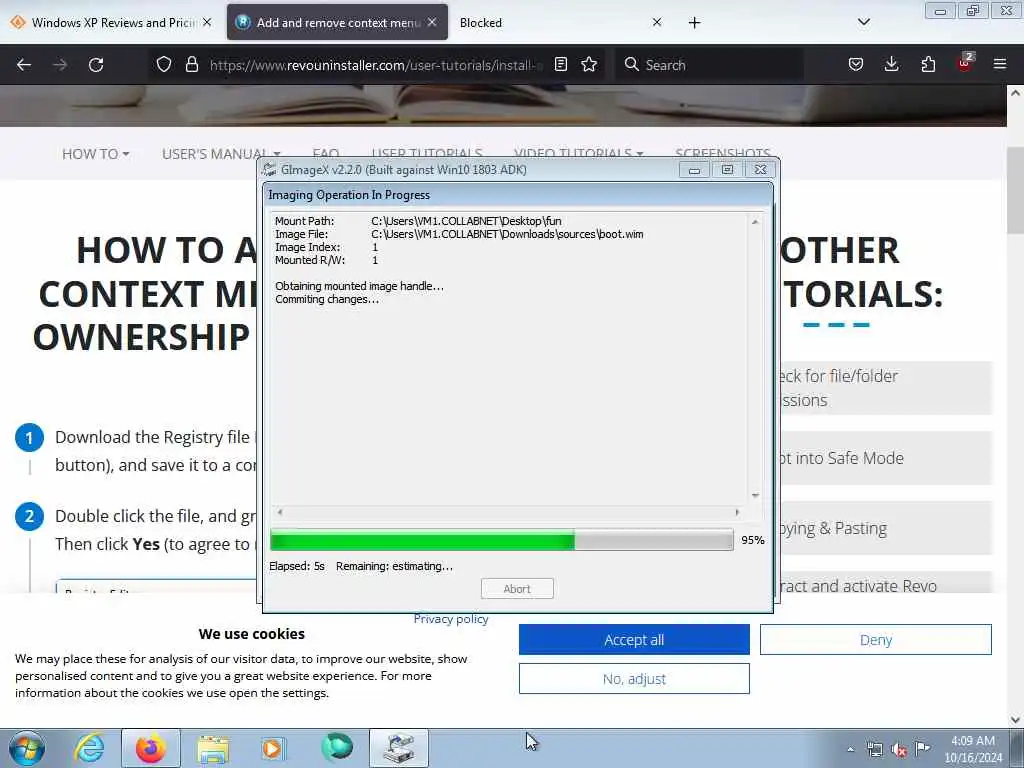Image resolution: width=1024 pixels, height=768 pixels.
Task: Click the URL address field
Action: pos(376,65)
